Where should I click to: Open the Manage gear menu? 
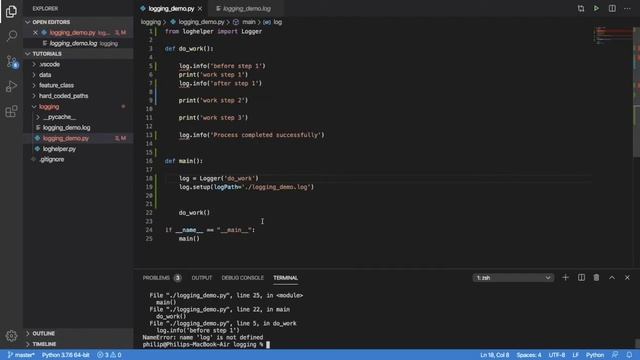pos(11,336)
